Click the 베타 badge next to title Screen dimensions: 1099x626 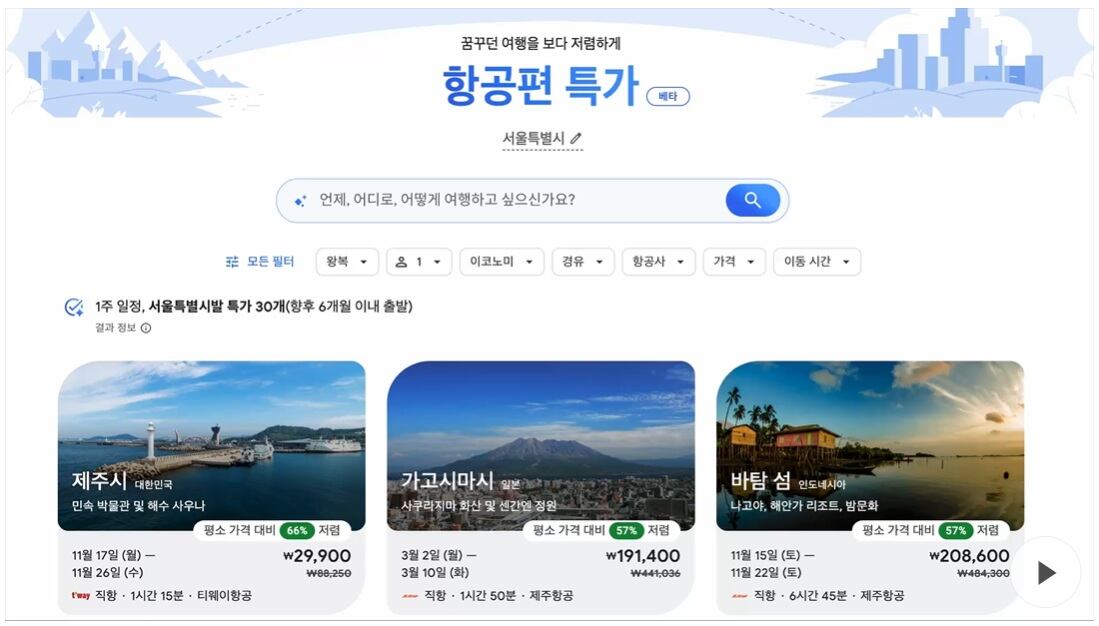pos(668,96)
